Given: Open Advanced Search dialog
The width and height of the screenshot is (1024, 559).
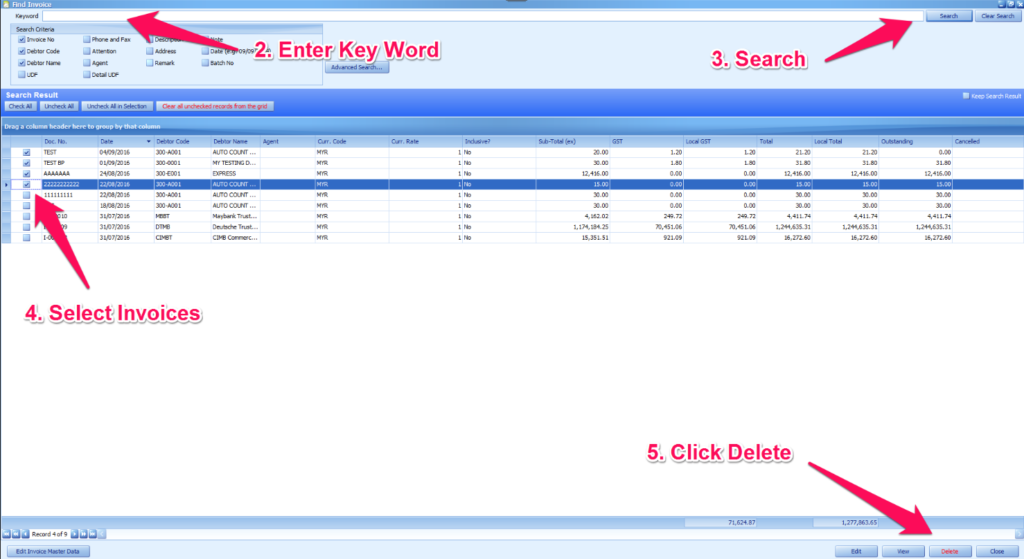Looking at the screenshot, I should [357, 67].
